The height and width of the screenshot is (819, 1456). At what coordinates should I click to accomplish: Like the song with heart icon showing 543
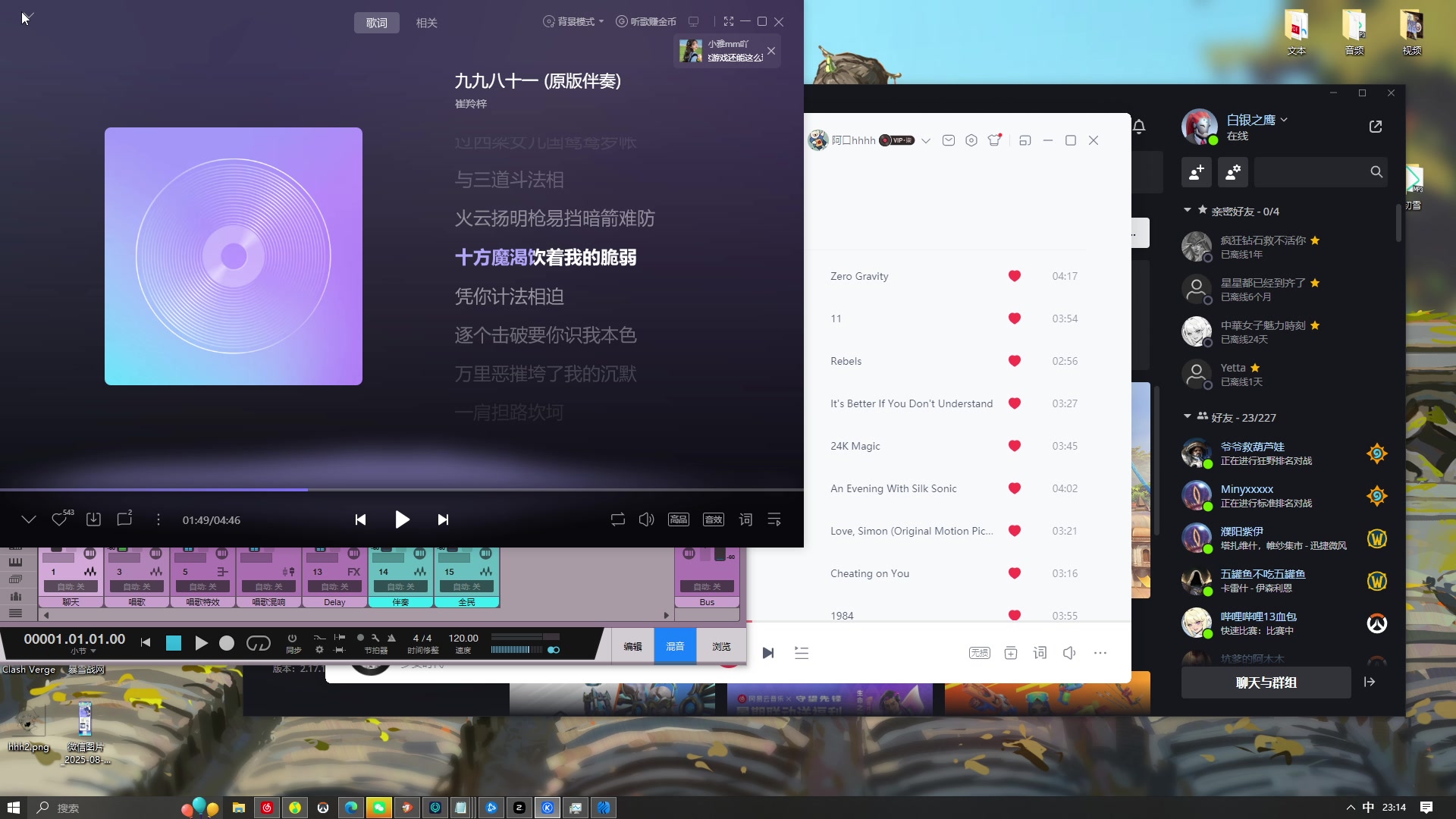pos(60,519)
